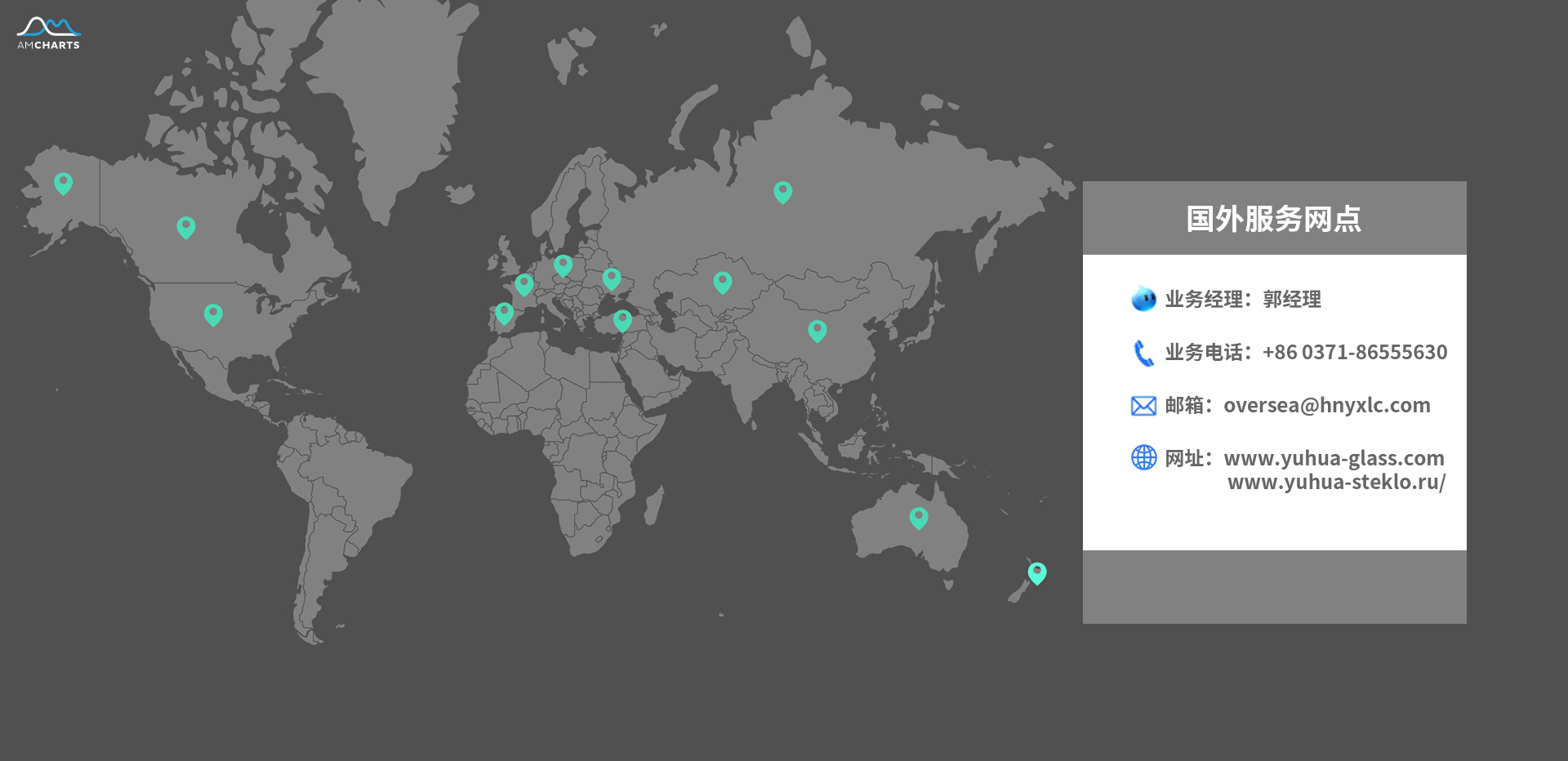This screenshot has height=761, width=1568.
Task: Click the 国外服务网点 panel header
Action: click(x=1274, y=218)
